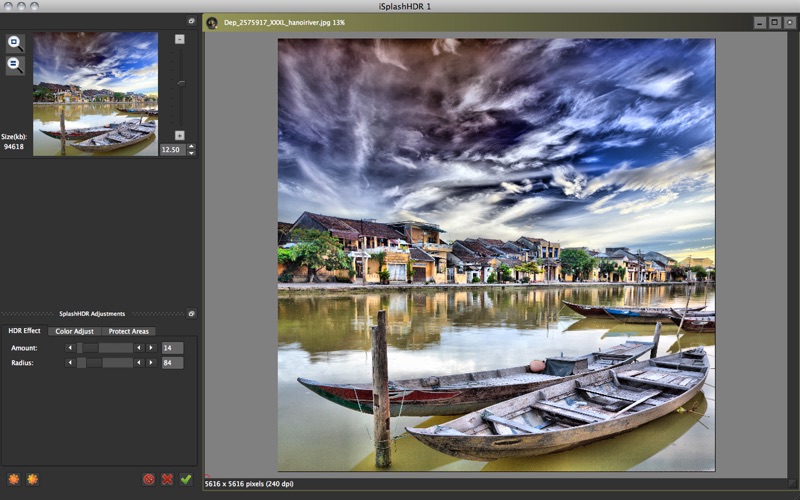Click the Amount value field showing 14
The image size is (800, 500).
tap(172, 348)
